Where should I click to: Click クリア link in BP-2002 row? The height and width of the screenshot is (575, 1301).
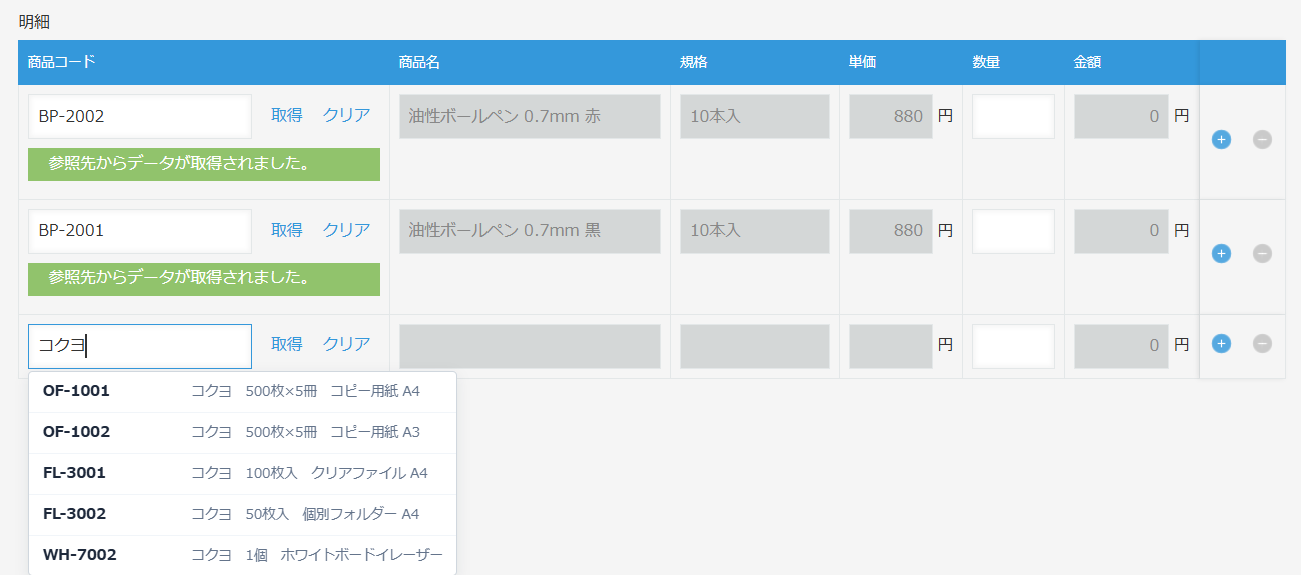(x=346, y=115)
